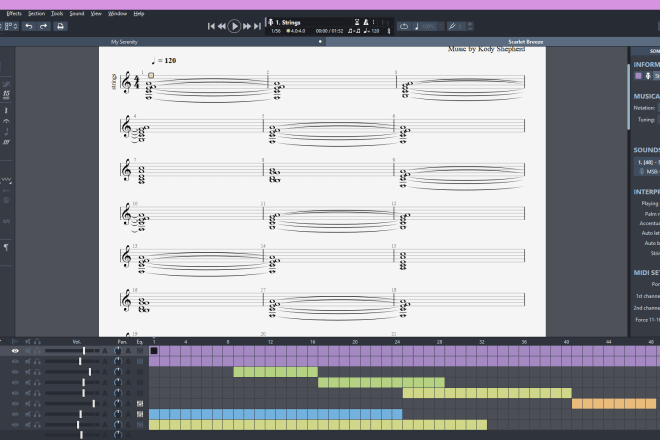Open the zoom and layout view selector

(x=10, y=26)
